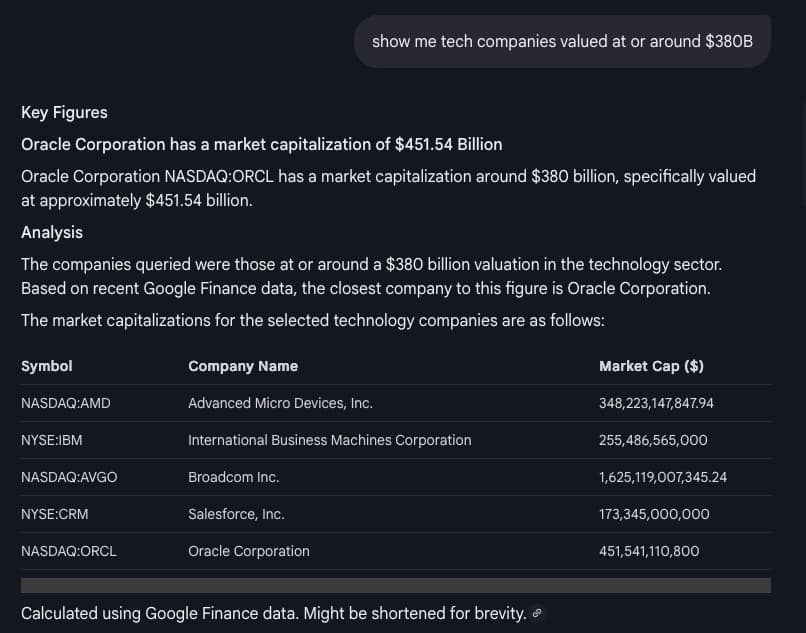Select the NASDAQ:AVGO symbol cell
806x633 pixels.
point(69,477)
